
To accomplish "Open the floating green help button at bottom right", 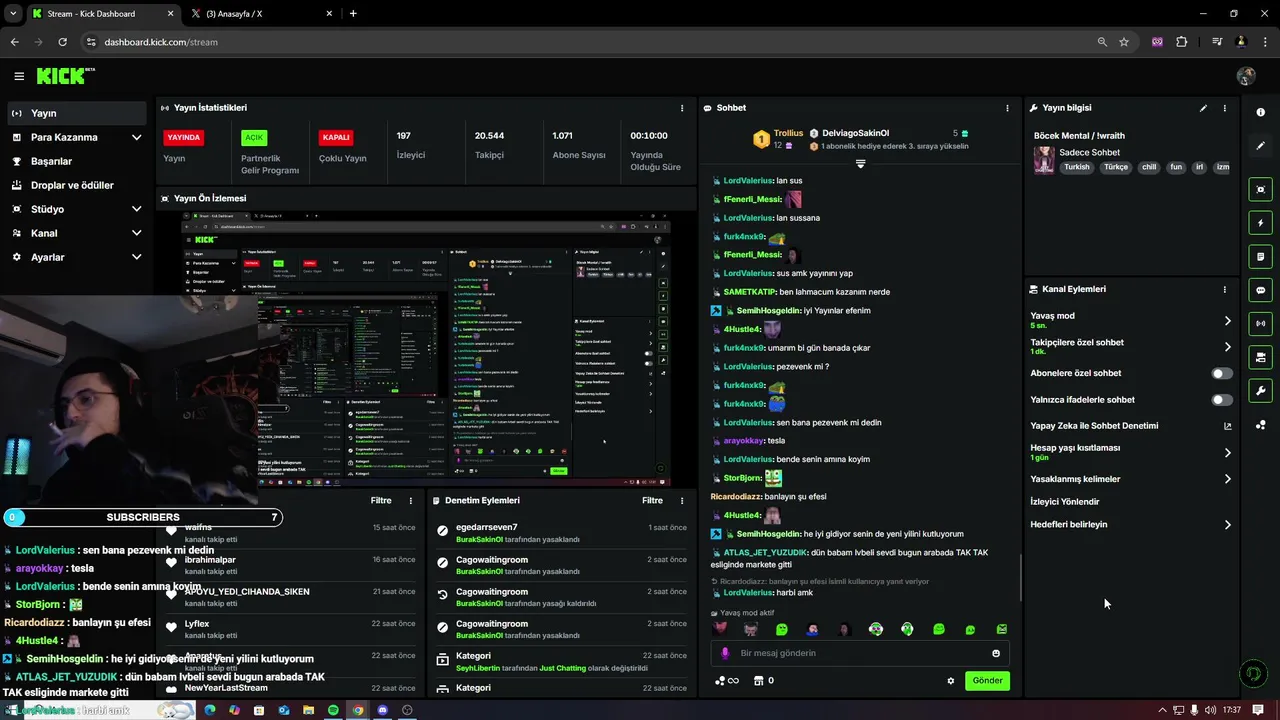I will coord(1252,674).
